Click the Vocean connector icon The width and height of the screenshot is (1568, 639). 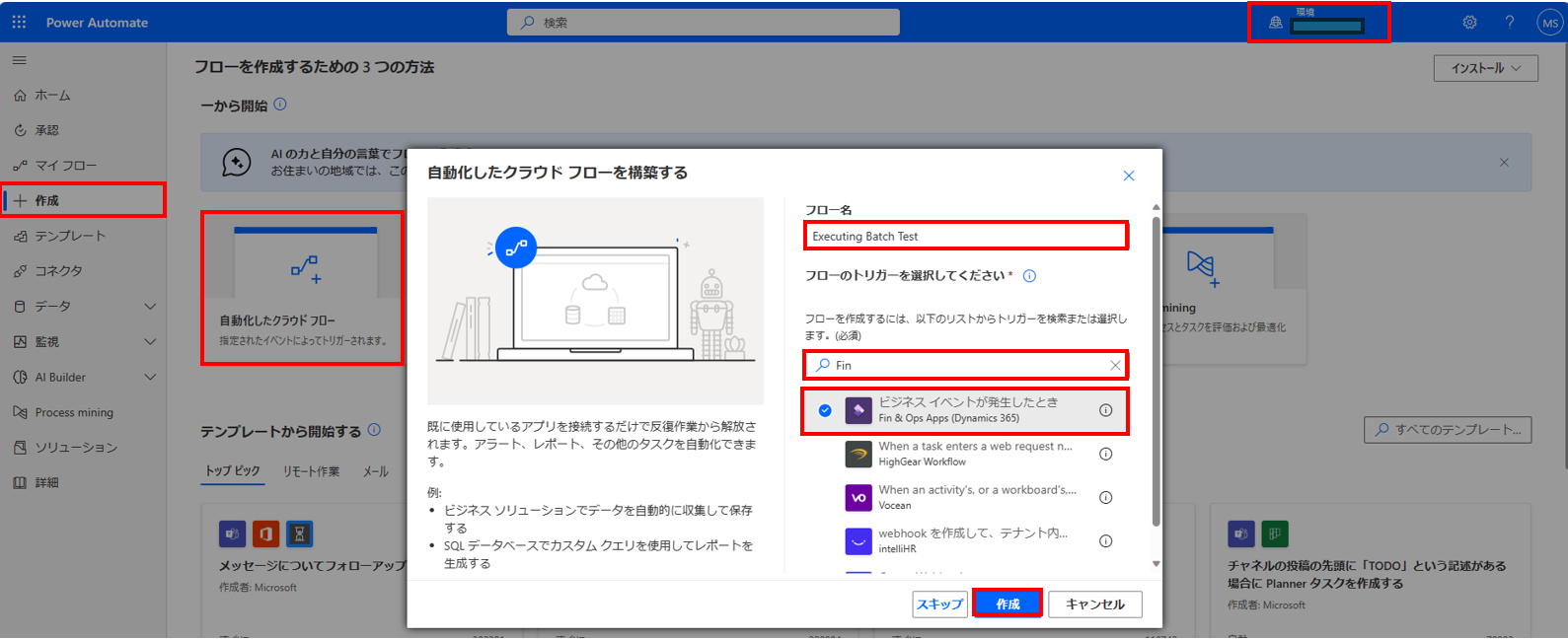click(x=859, y=497)
